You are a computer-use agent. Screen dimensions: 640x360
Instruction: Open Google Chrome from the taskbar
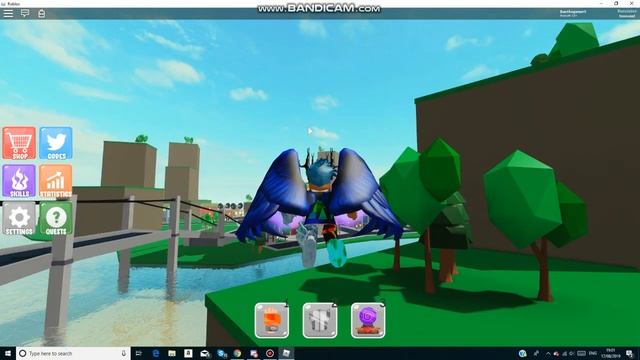[237, 353]
